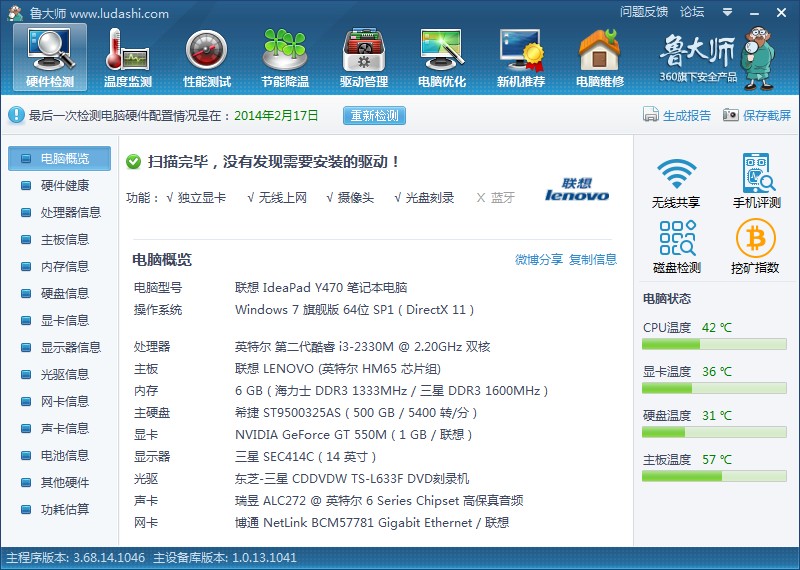Click the 主程序版本 3.68.14.1046 status text
The width and height of the screenshot is (800, 570).
tap(76, 558)
